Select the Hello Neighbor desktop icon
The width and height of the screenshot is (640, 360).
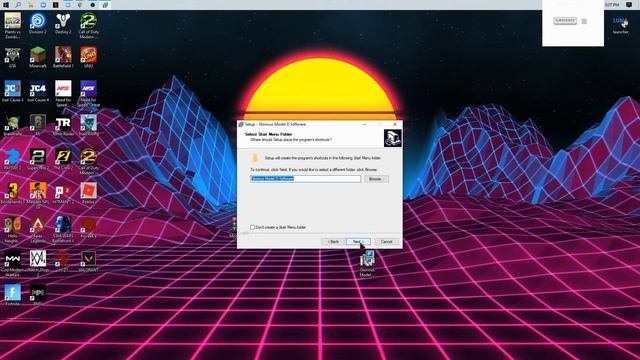point(12,230)
